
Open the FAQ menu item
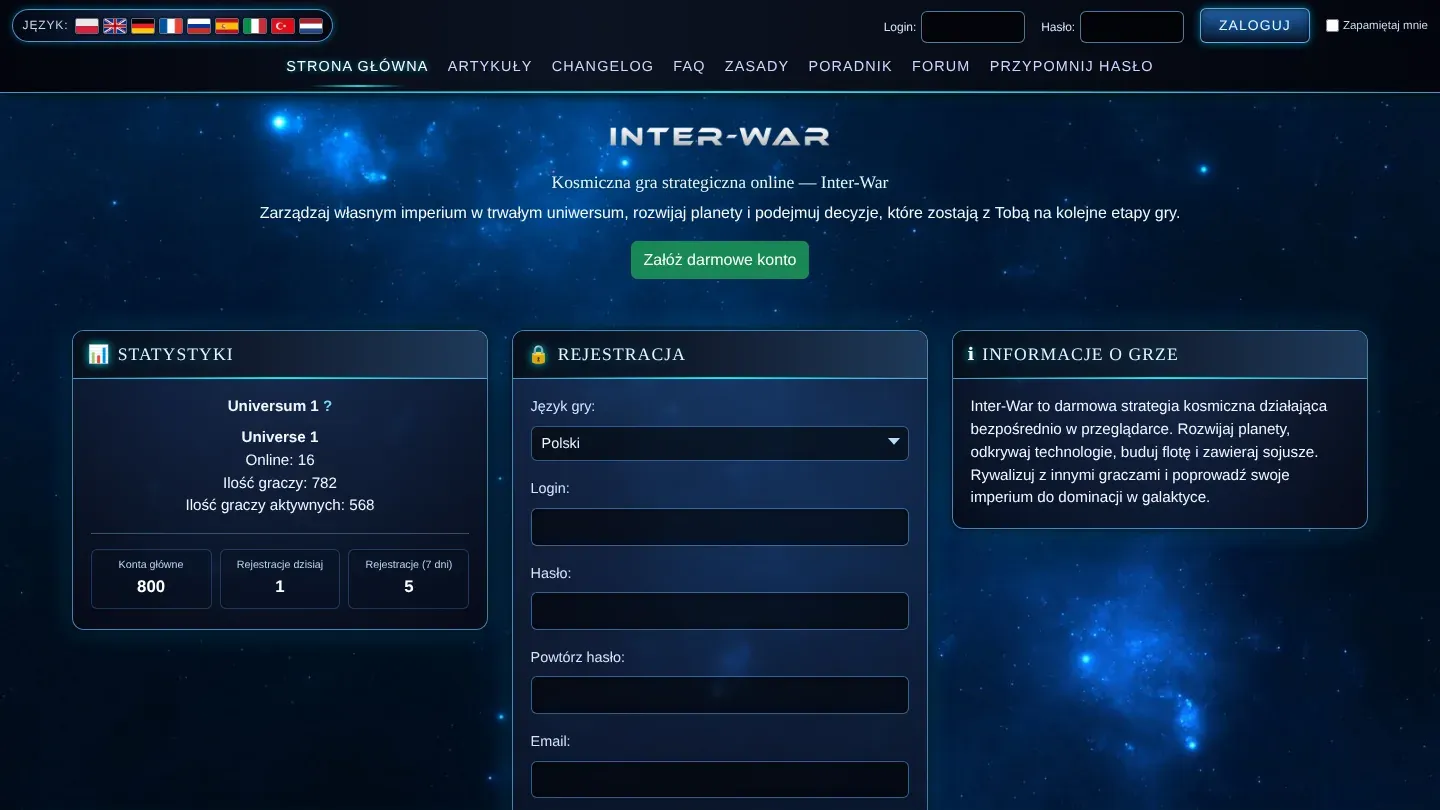689,66
